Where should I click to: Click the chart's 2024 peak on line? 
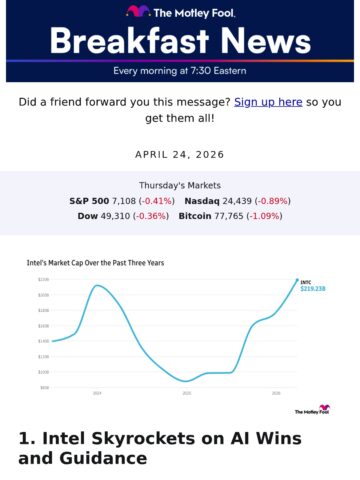97,285
